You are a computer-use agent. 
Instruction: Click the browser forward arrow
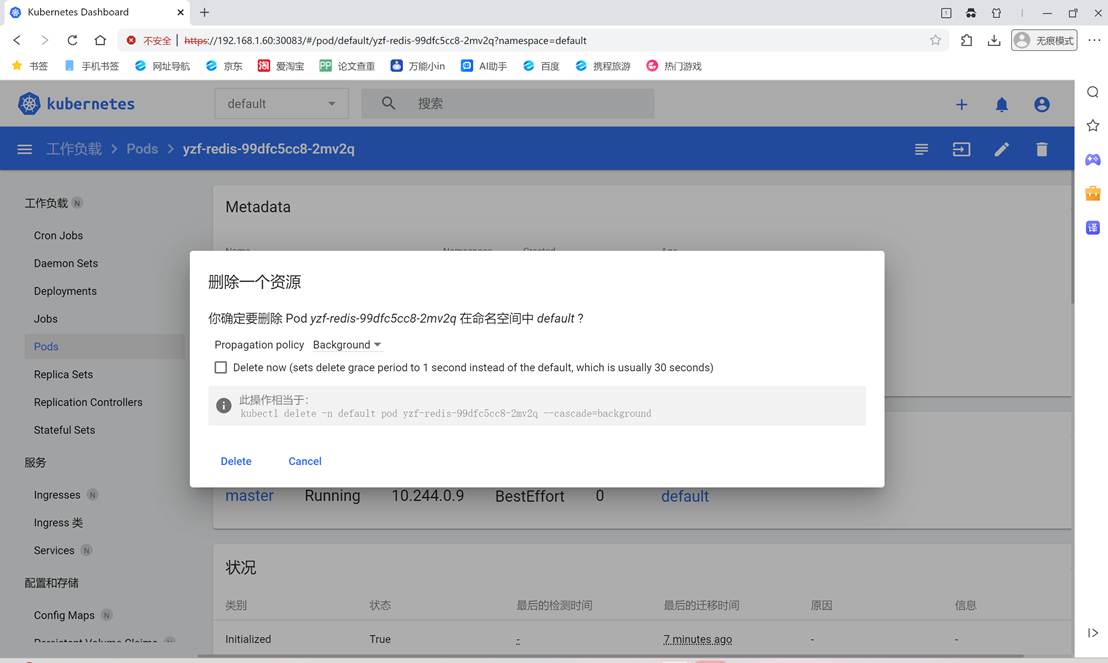tap(45, 40)
